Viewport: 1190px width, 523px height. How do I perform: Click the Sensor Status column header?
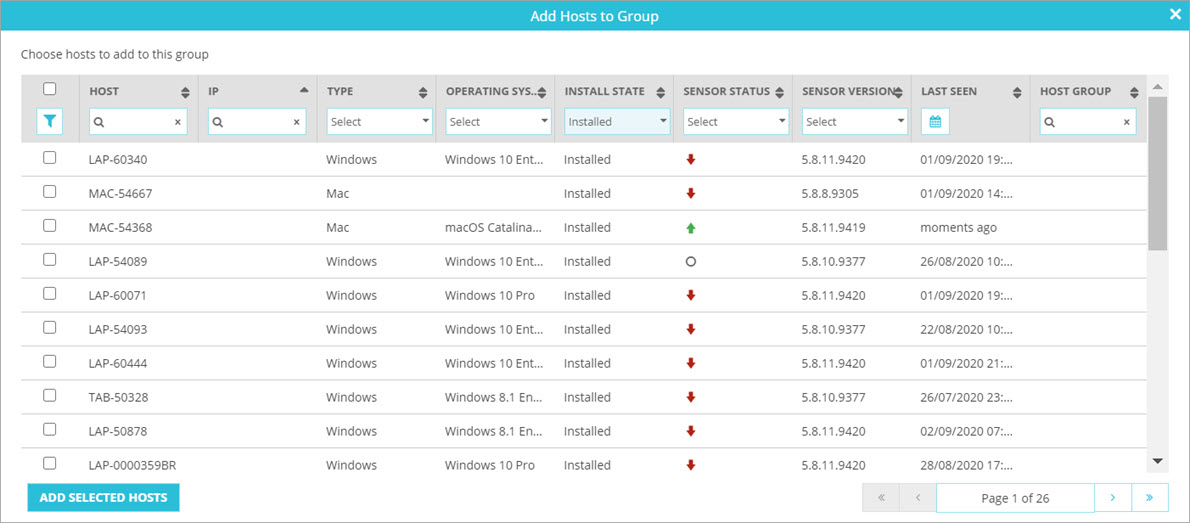point(726,92)
